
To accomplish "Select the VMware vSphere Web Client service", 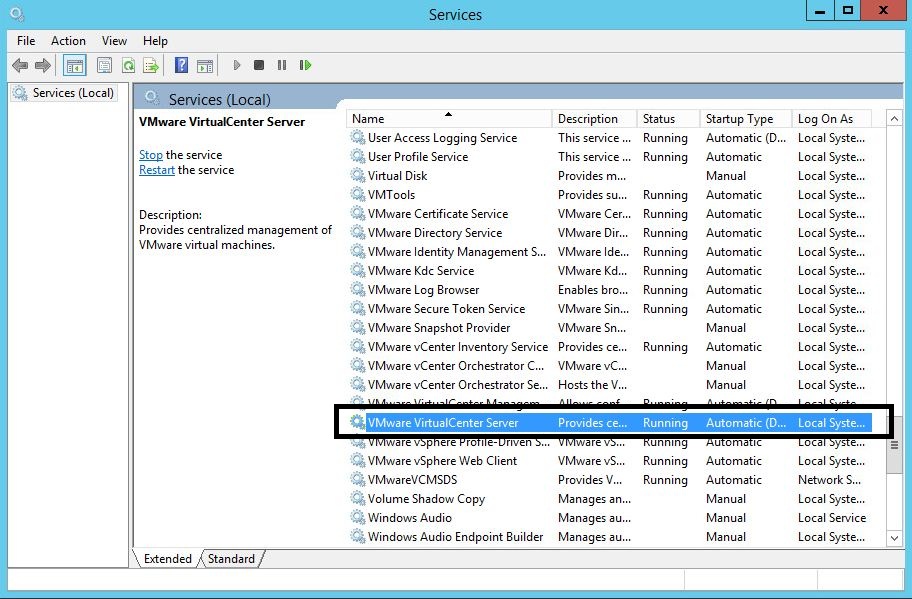I will pyautogui.click(x=442, y=461).
